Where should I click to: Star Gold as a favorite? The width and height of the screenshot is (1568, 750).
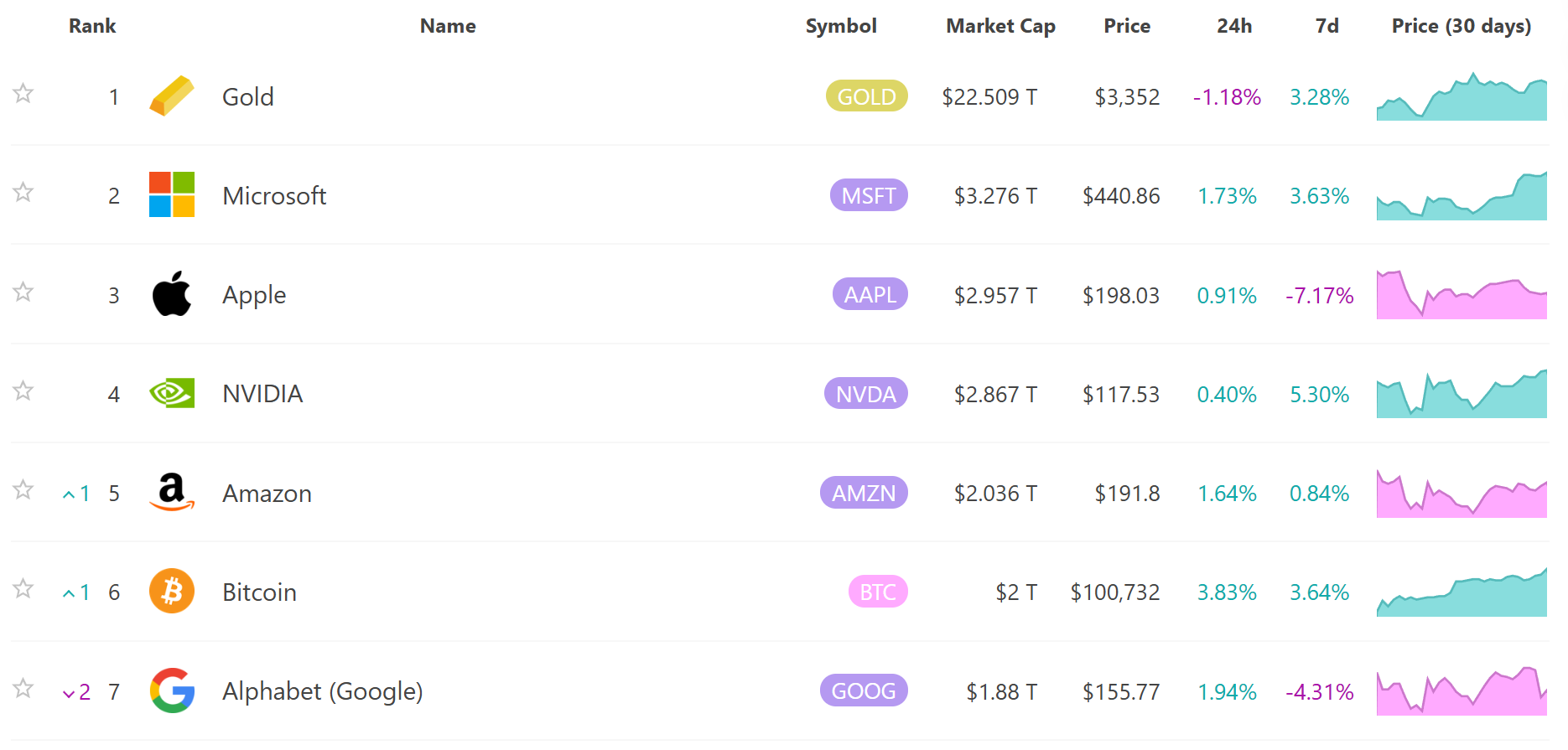pyautogui.click(x=23, y=93)
